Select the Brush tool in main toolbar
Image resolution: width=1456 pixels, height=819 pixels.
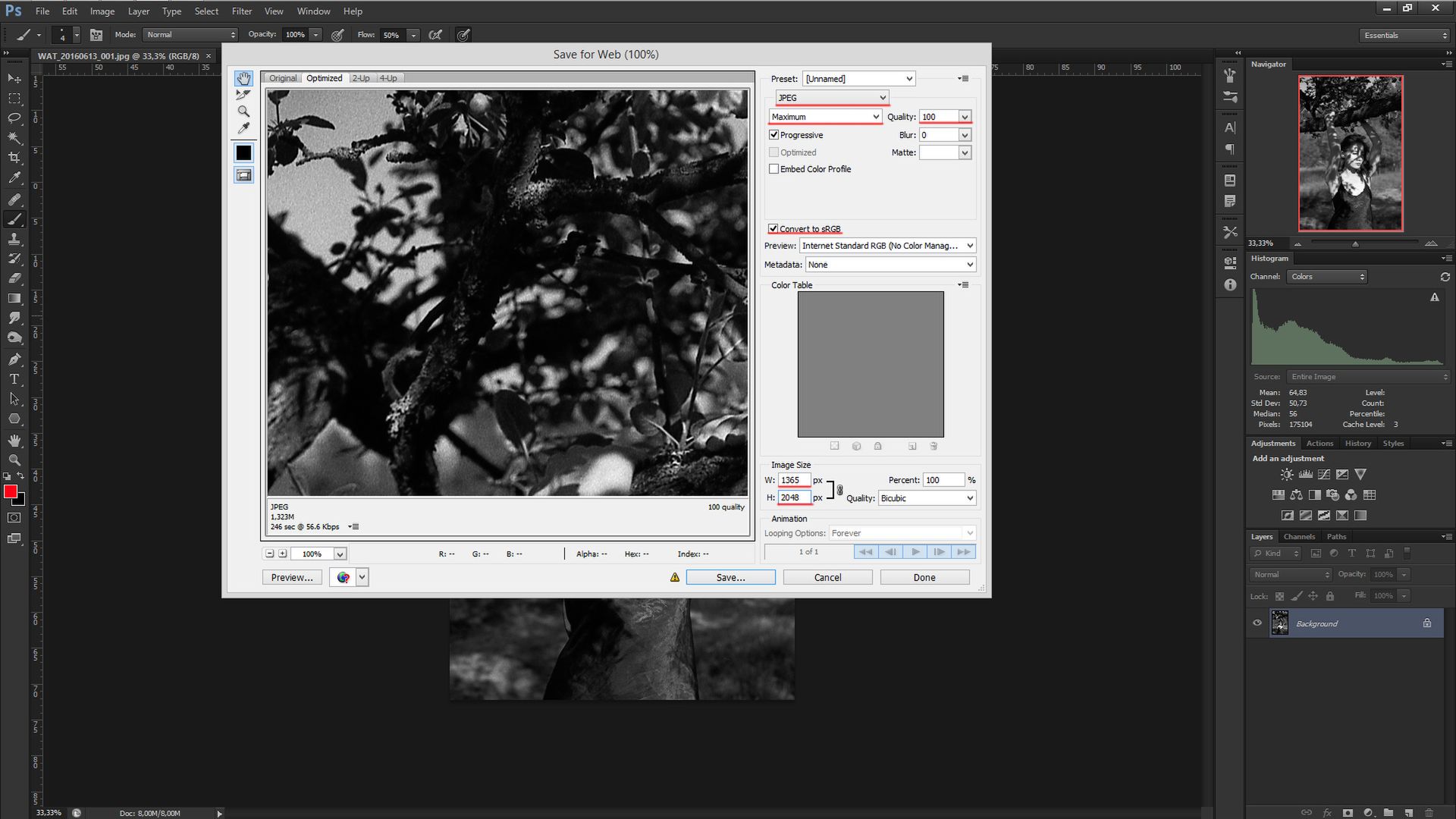point(14,219)
